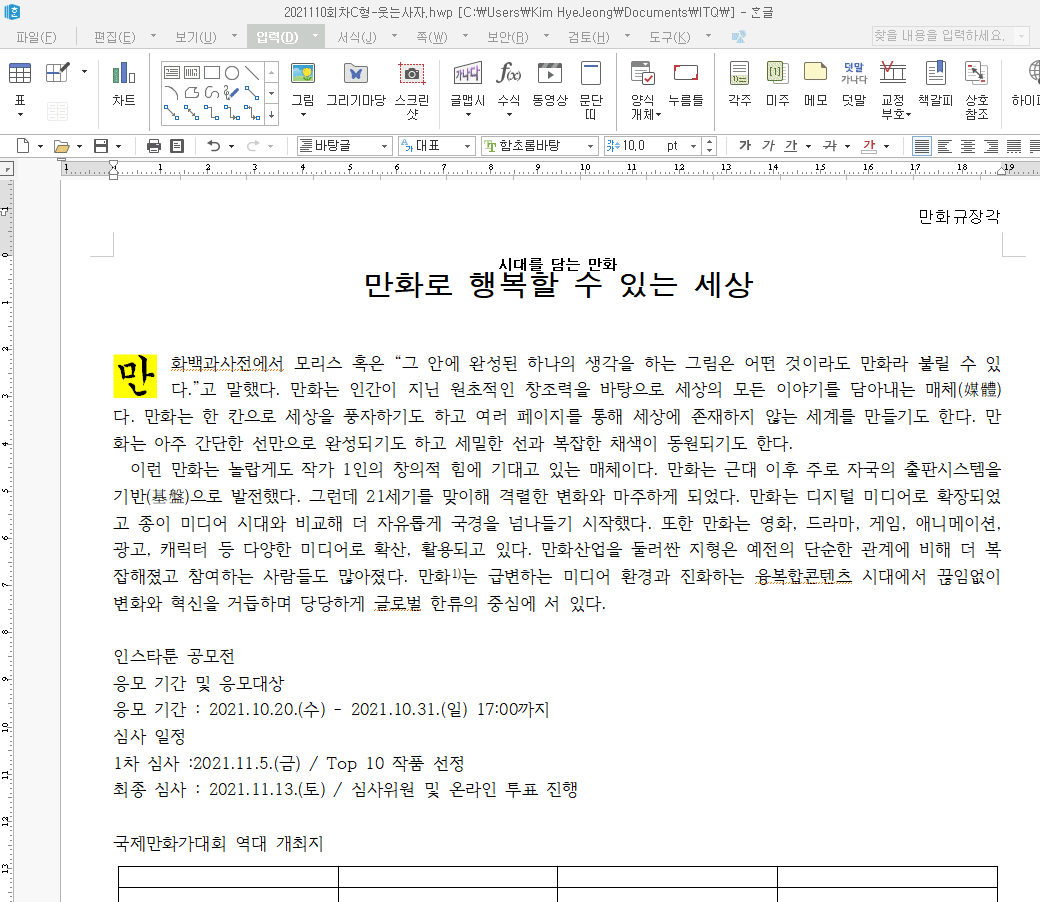Click the font size 10.0 field
Image resolution: width=1040 pixels, height=902 pixels.
[x=643, y=146]
